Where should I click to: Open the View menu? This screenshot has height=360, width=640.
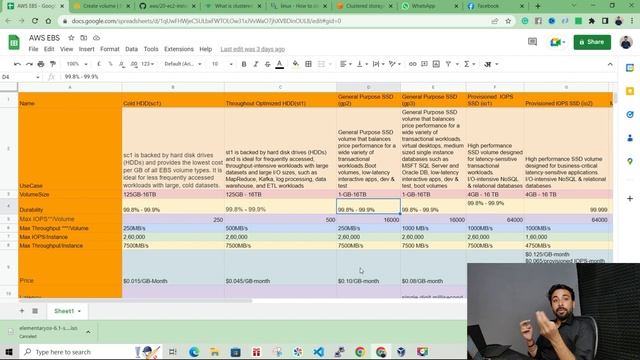(x=67, y=49)
